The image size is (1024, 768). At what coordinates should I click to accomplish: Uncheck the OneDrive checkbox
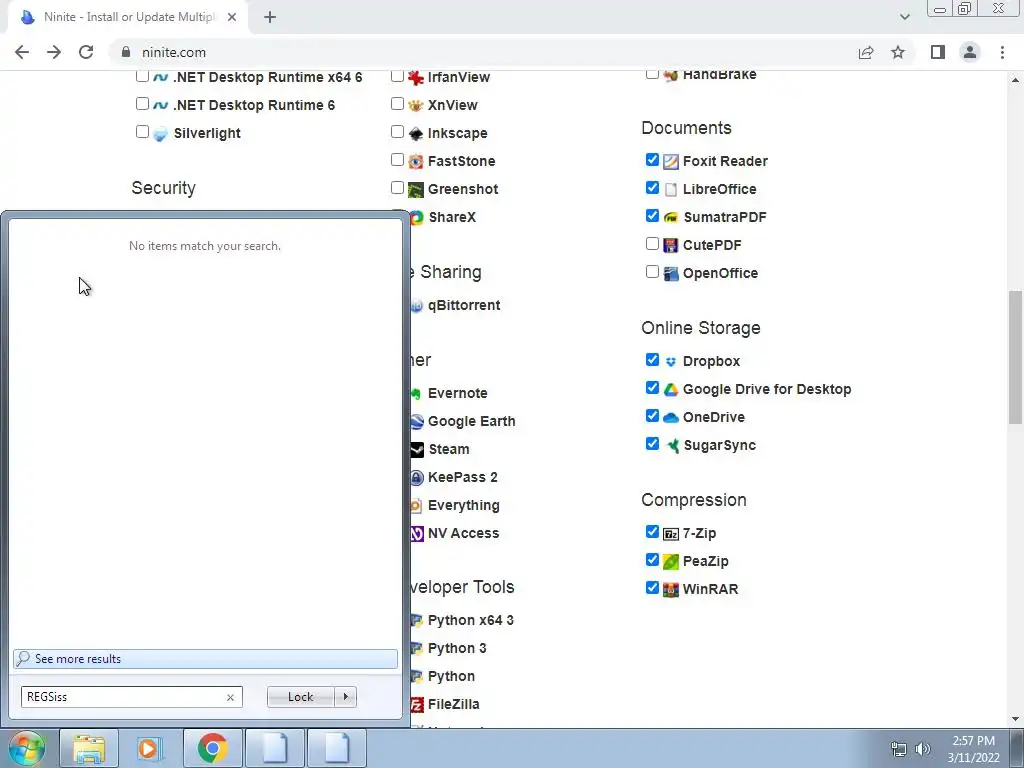coord(652,416)
